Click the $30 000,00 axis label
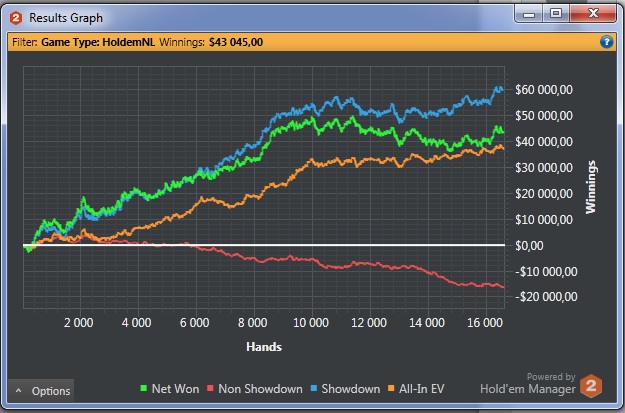 (x=544, y=167)
